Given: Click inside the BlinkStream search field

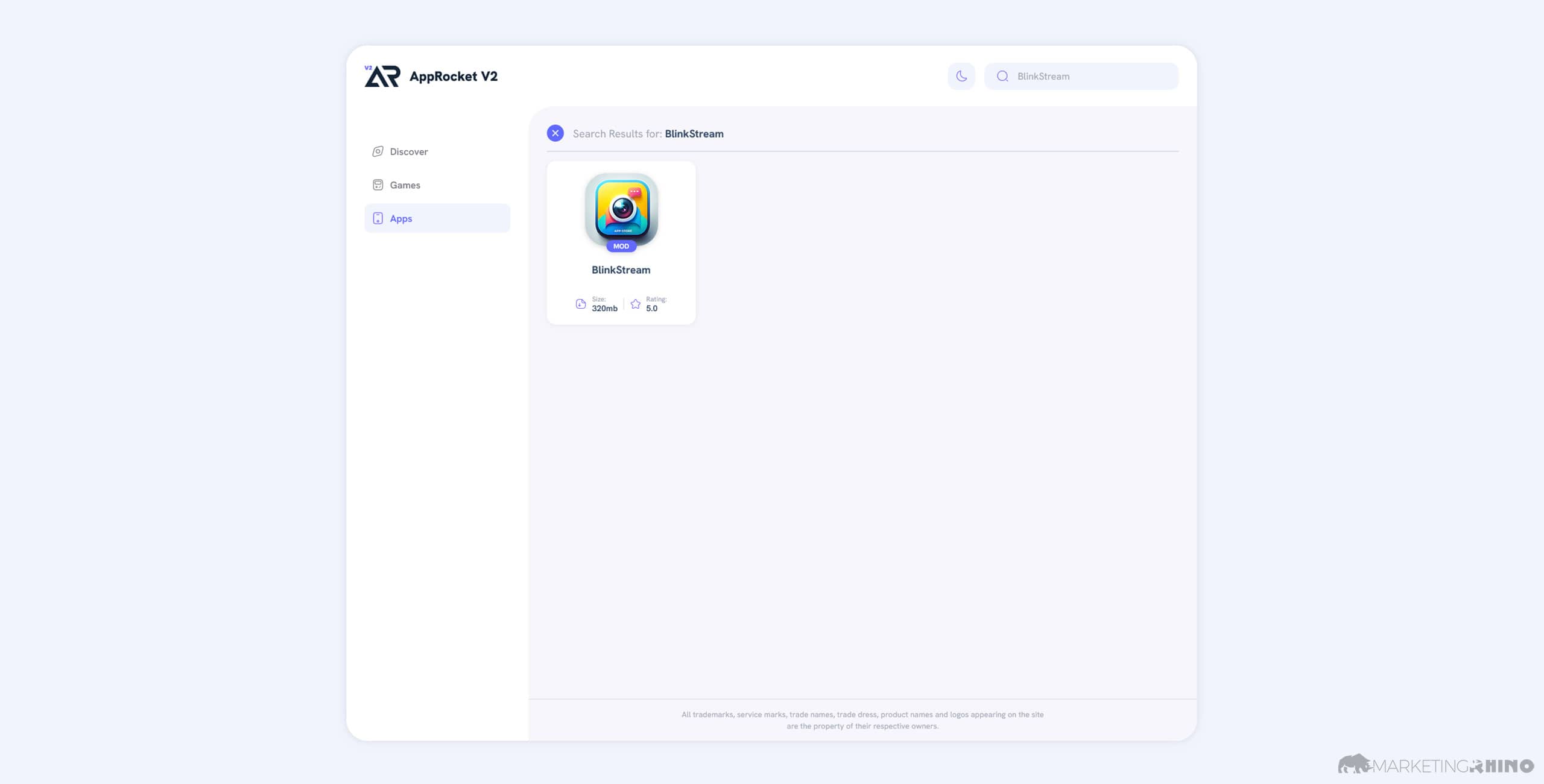Looking at the screenshot, I should click(1080, 76).
